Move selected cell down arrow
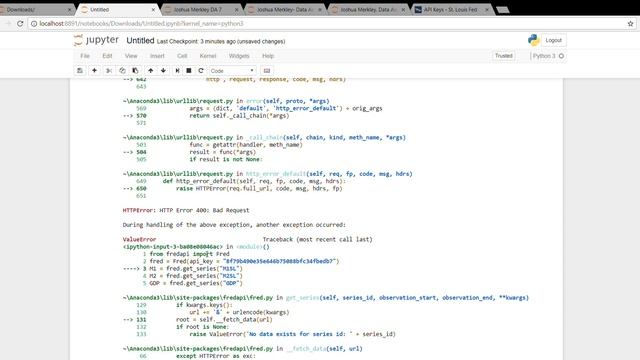640x360 pixels. click(x=163, y=71)
